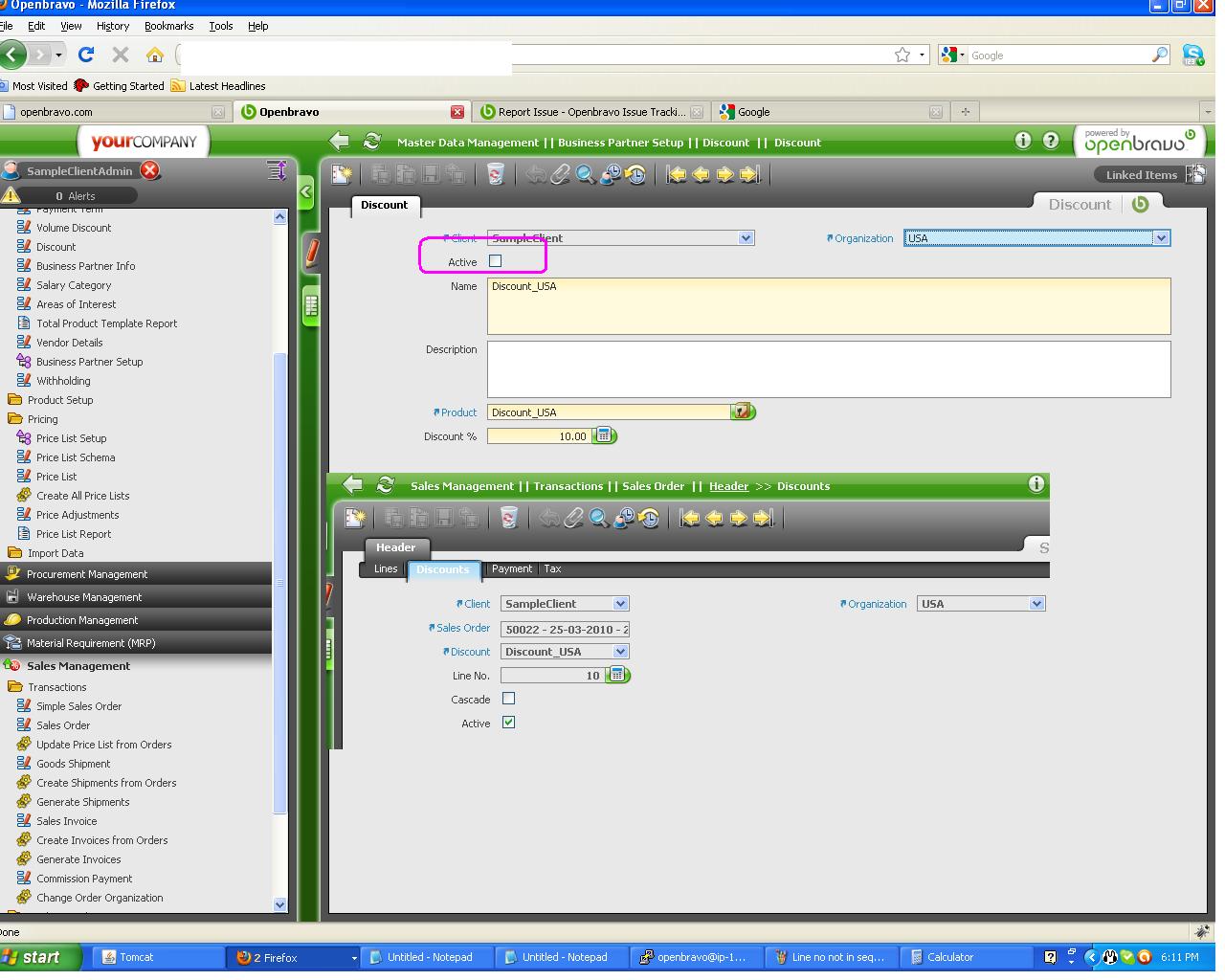This screenshot has width=1225, height=980.
Task: Click the Name field containing Discount_USA
Action: tap(829, 306)
